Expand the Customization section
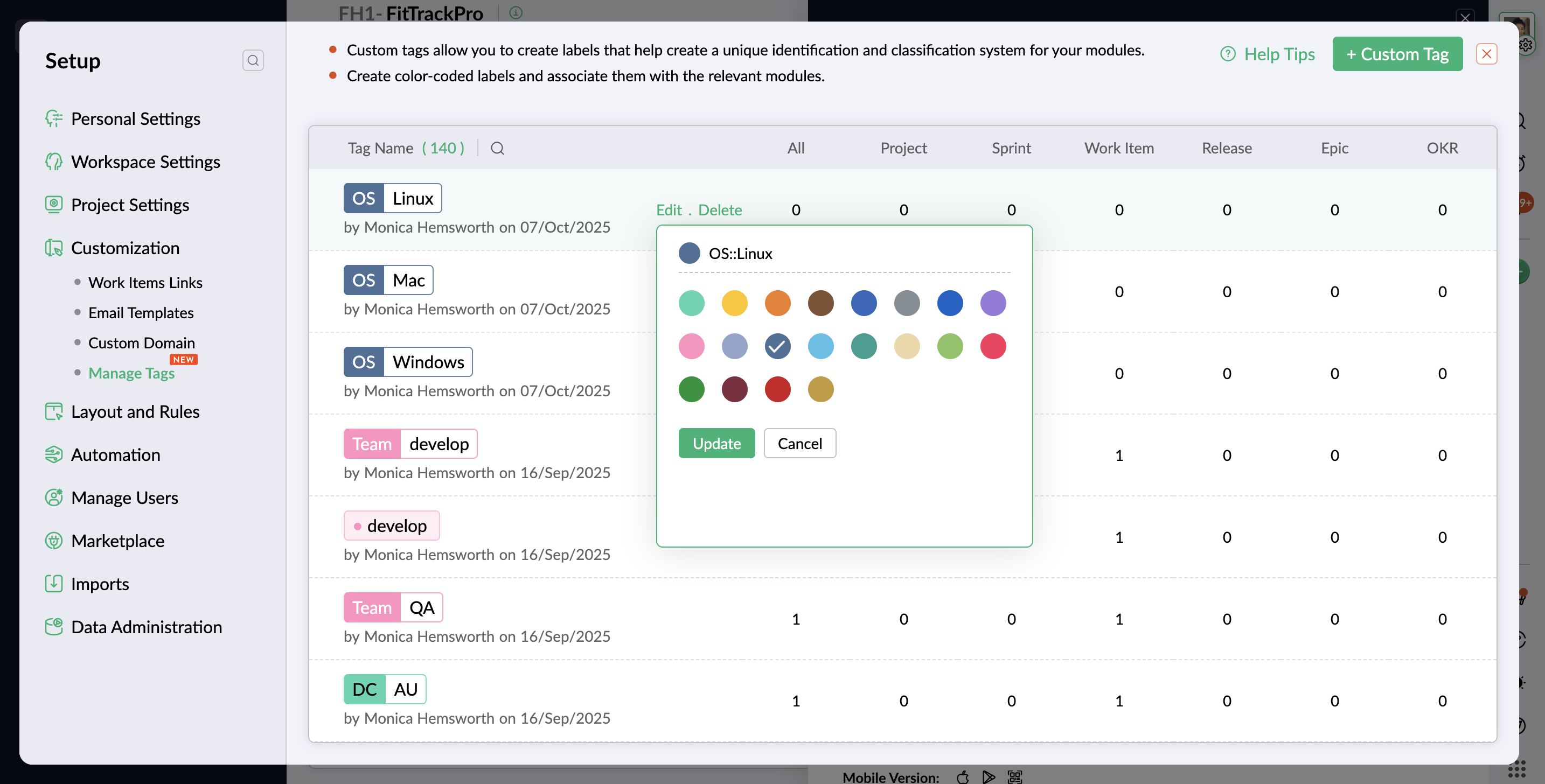 click(125, 248)
